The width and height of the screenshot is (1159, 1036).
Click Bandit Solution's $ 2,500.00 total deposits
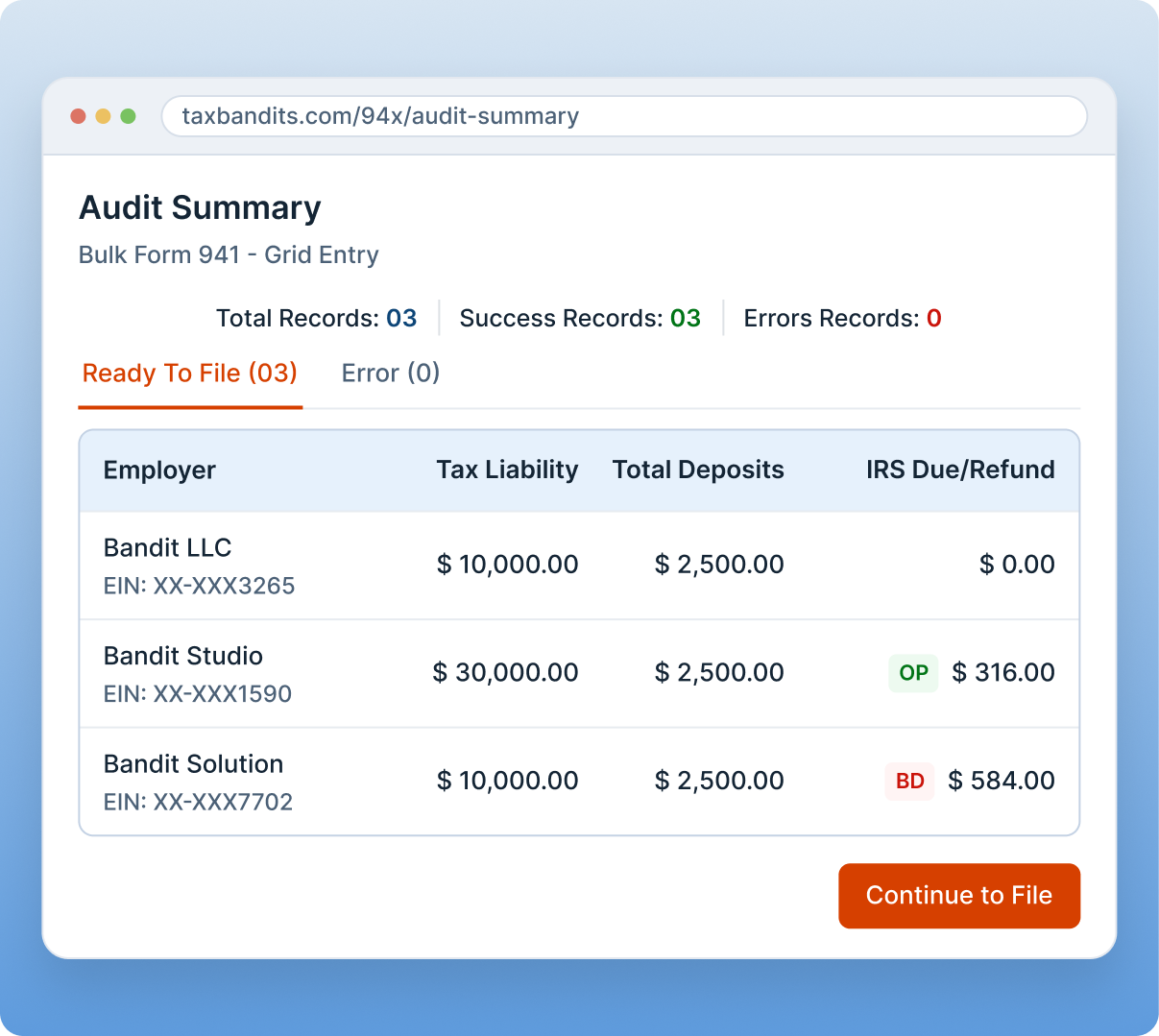(719, 782)
